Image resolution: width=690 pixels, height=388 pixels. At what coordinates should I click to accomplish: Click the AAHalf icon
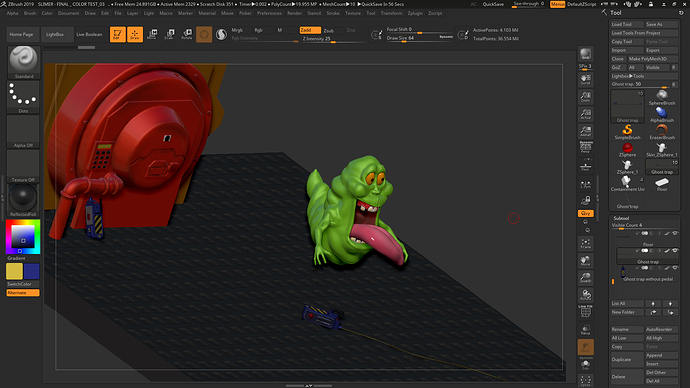pyautogui.click(x=585, y=131)
